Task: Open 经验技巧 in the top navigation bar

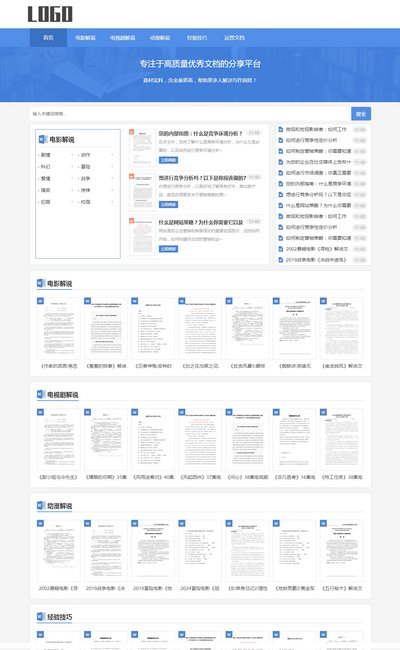Action: click(197, 38)
